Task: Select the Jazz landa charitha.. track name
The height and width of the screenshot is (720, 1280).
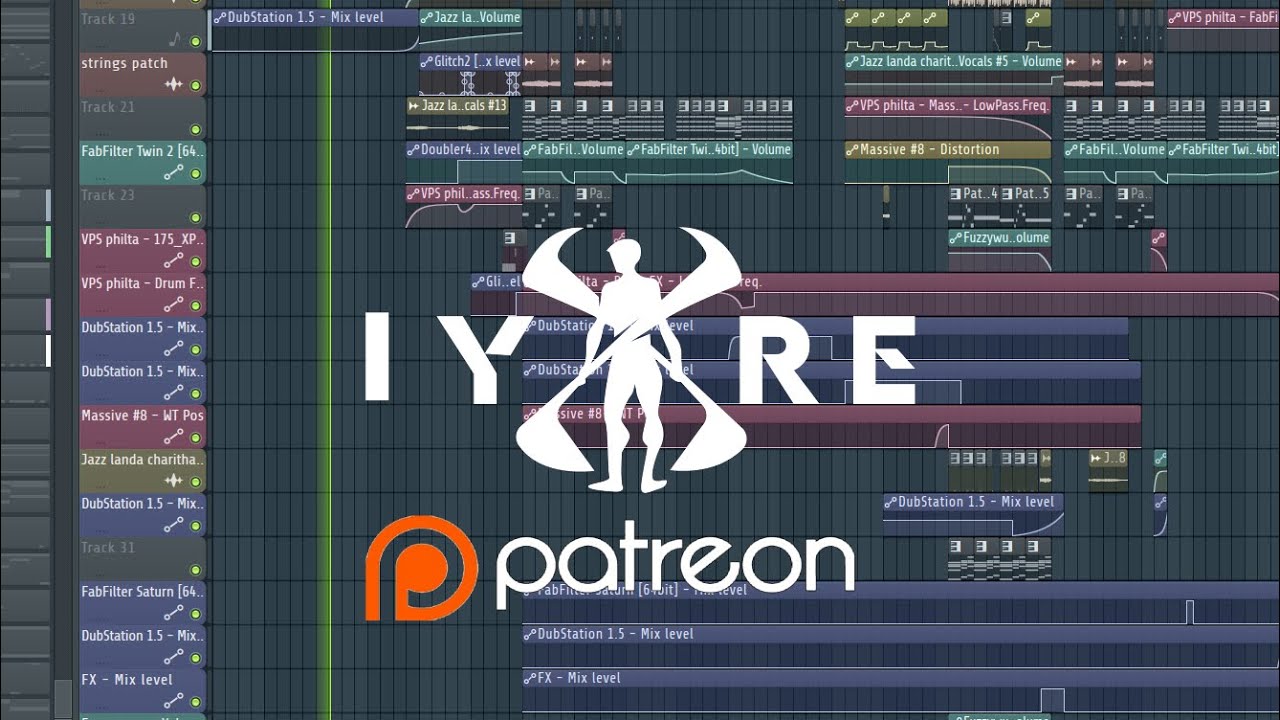Action: 142,459
